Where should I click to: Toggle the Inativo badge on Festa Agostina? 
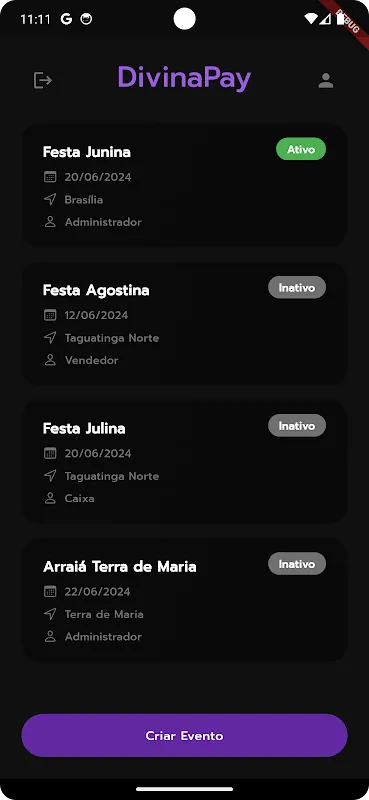[297, 288]
